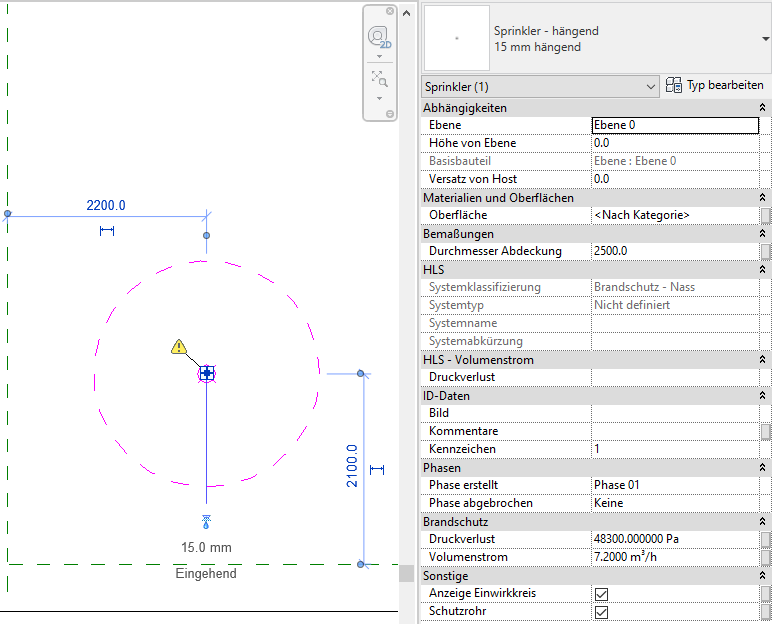Toggle the permanent dimension icon under 2200.0
This screenshot has height=624, width=772.
[x=107, y=231]
